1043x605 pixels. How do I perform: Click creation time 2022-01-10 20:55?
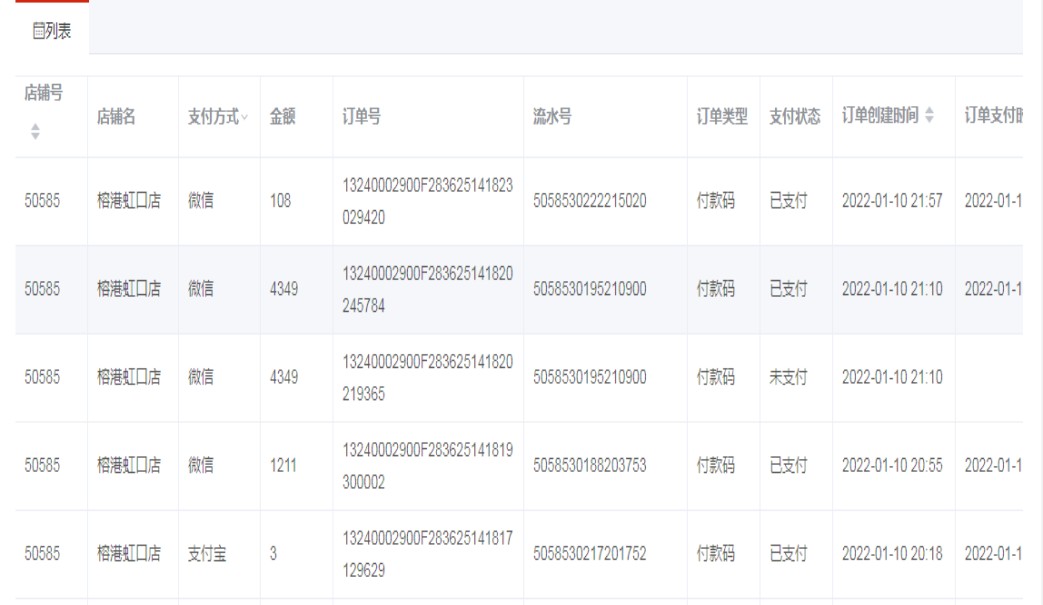tap(891, 466)
